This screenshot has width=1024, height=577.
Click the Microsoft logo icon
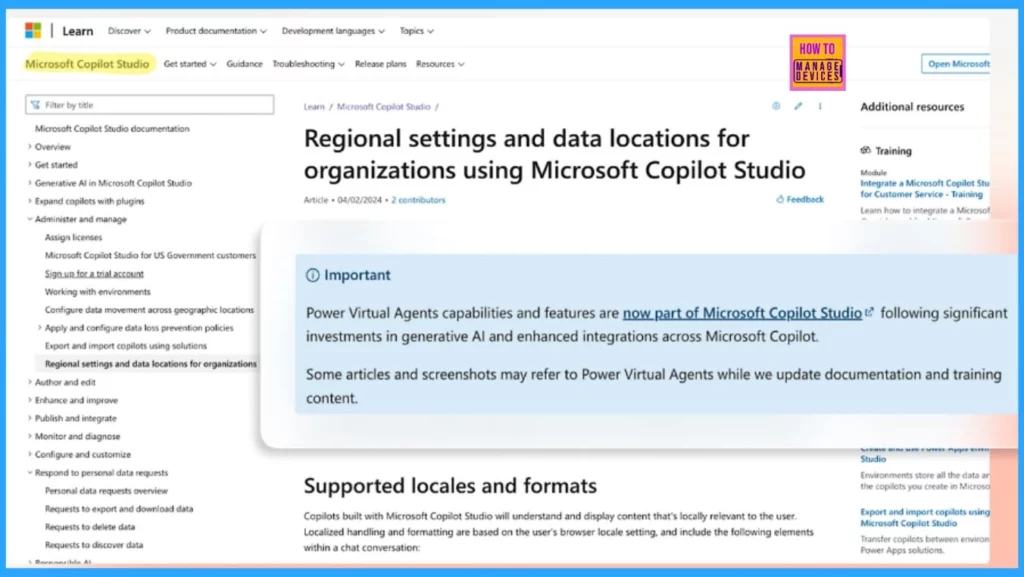coord(33,31)
